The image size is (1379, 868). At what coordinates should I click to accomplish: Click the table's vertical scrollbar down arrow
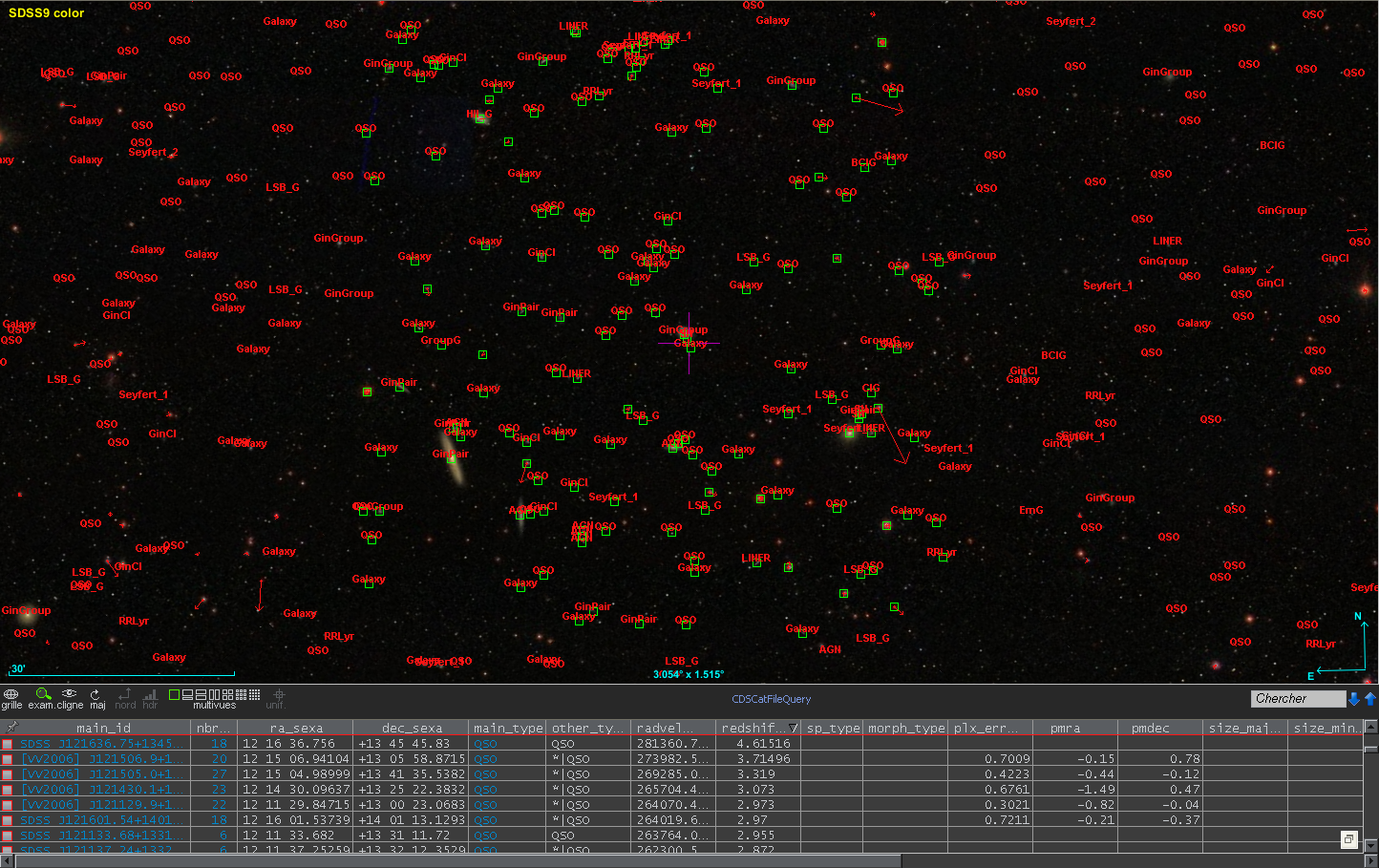1371,845
